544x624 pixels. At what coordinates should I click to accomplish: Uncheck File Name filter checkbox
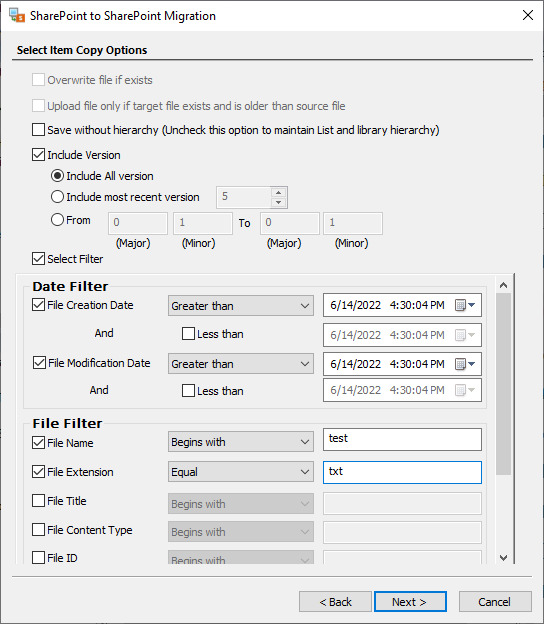(38, 443)
